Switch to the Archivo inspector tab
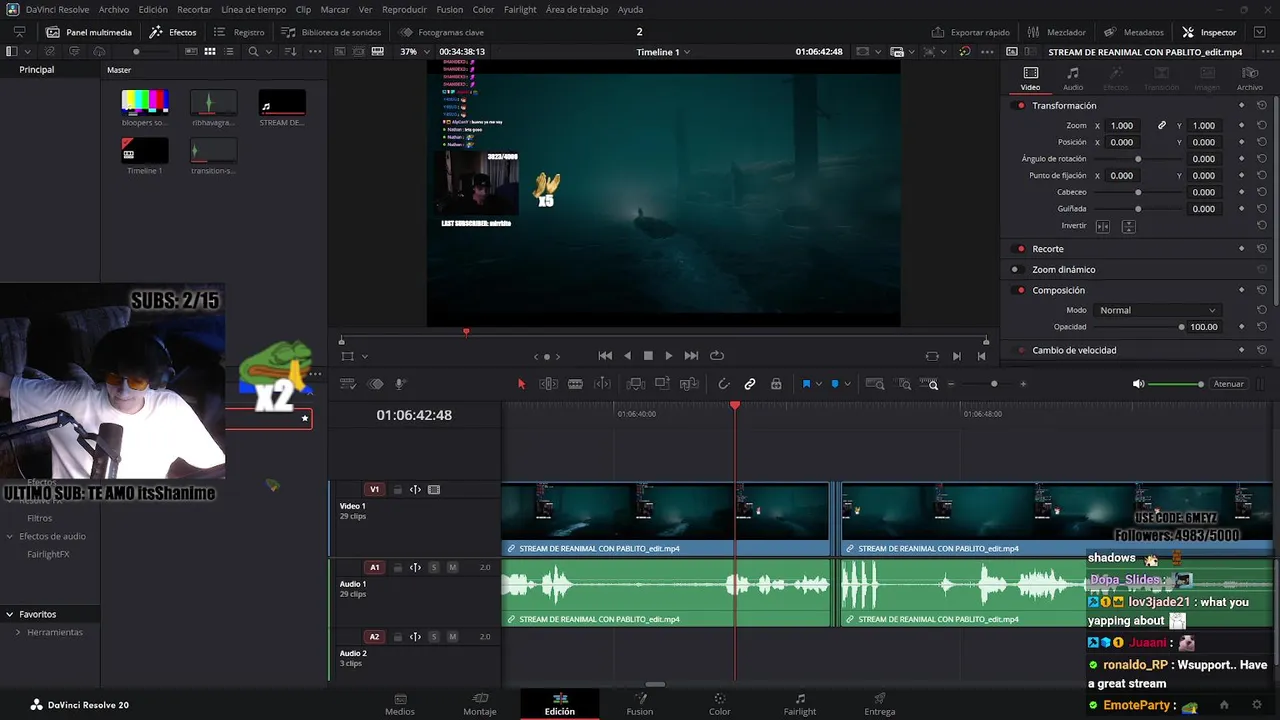The image size is (1280, 720). (1250, 79)
